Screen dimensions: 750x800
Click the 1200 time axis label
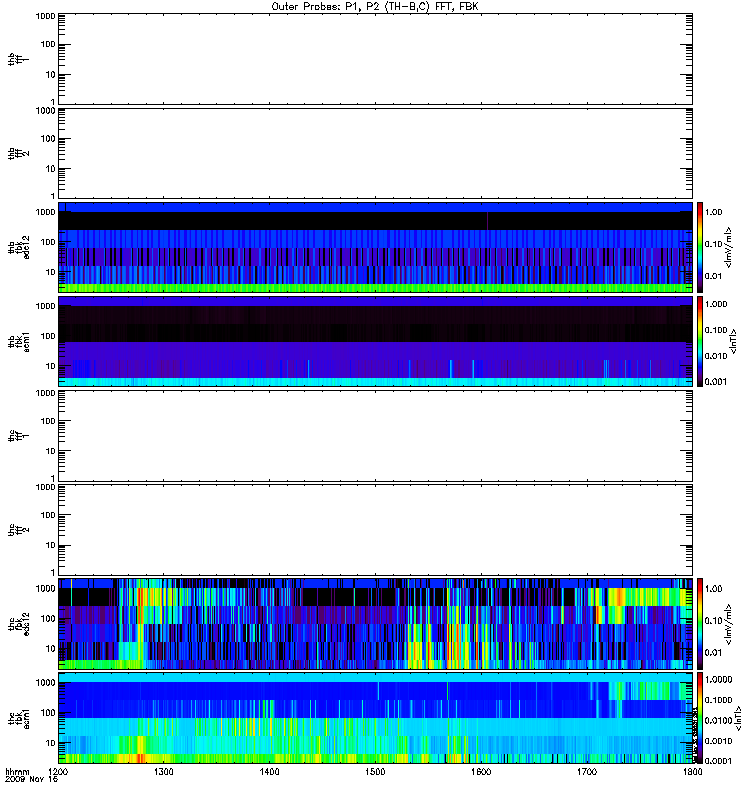tap(58, 772)
